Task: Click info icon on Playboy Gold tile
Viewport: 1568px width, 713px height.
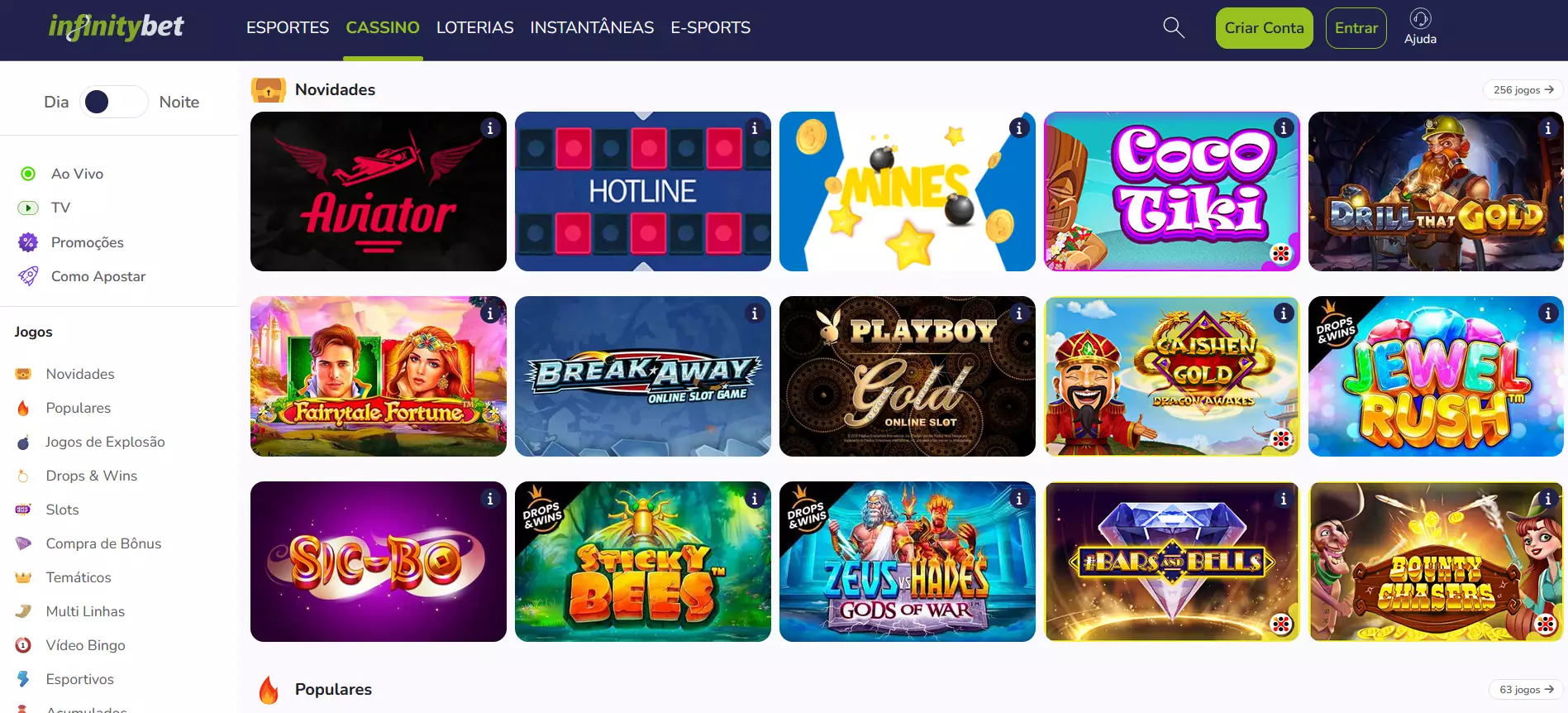Action: [1019, 313]
